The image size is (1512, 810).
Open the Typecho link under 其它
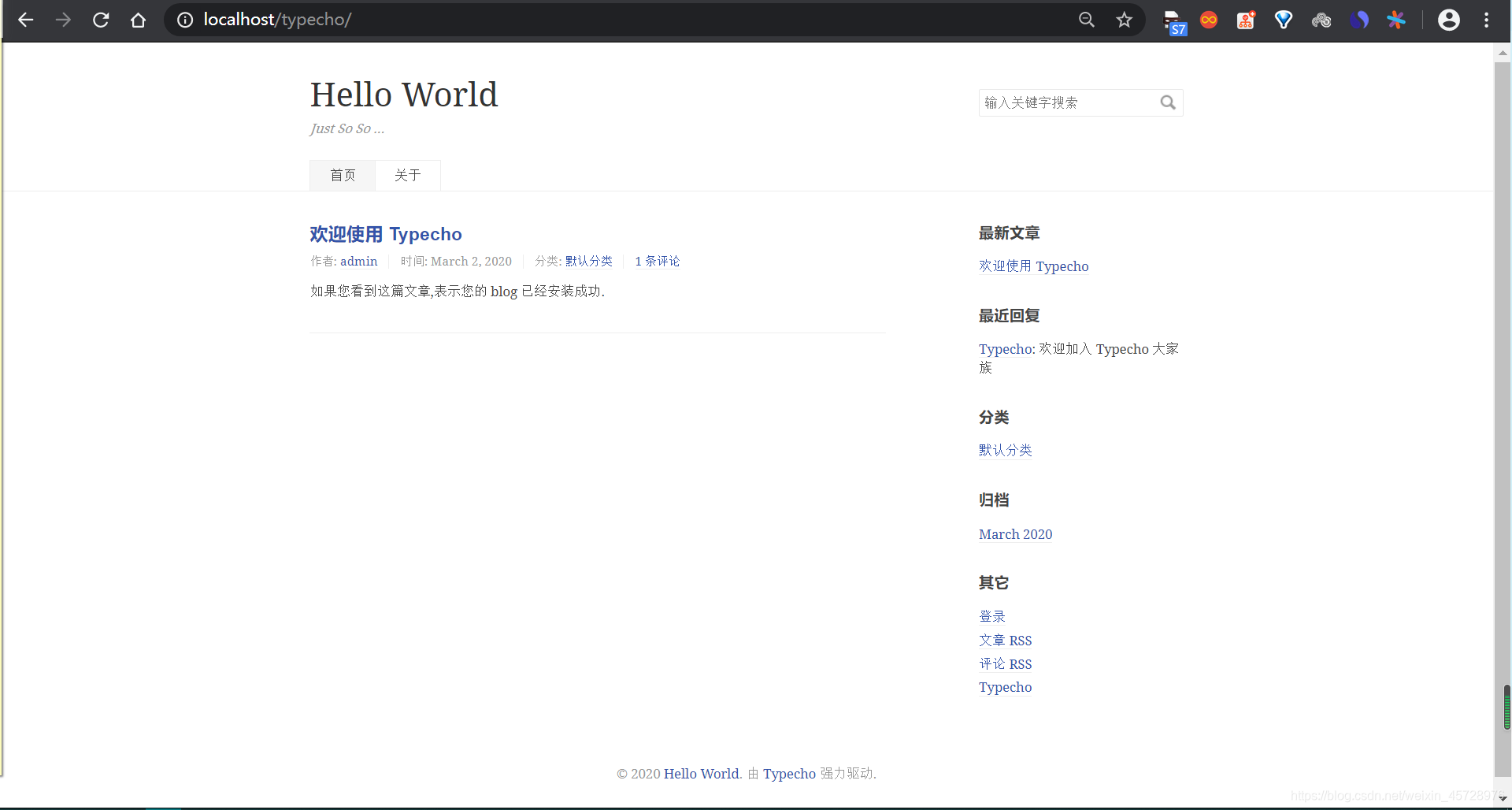1006,687
